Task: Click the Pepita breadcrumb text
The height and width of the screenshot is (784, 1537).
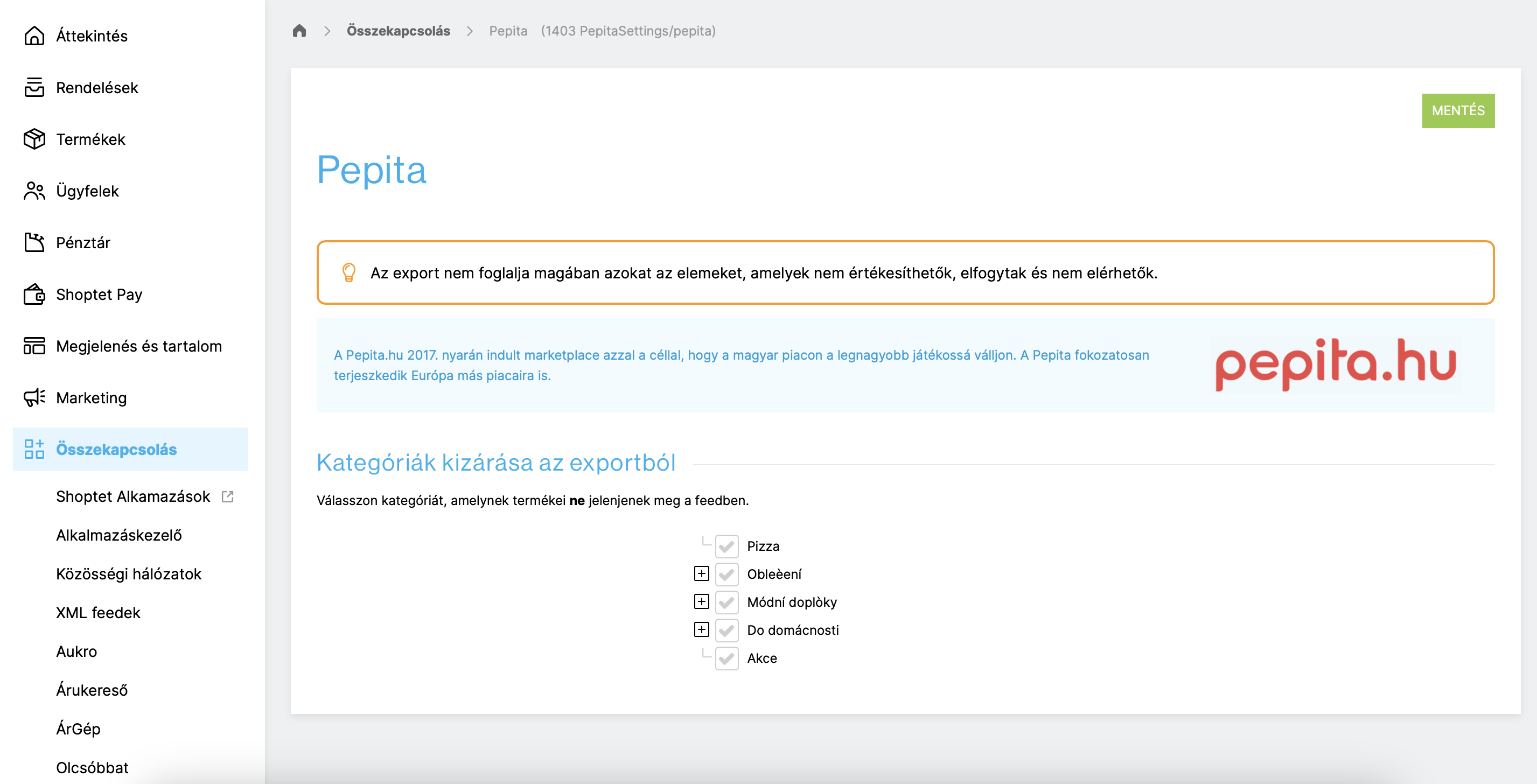Action: (508, 31)
